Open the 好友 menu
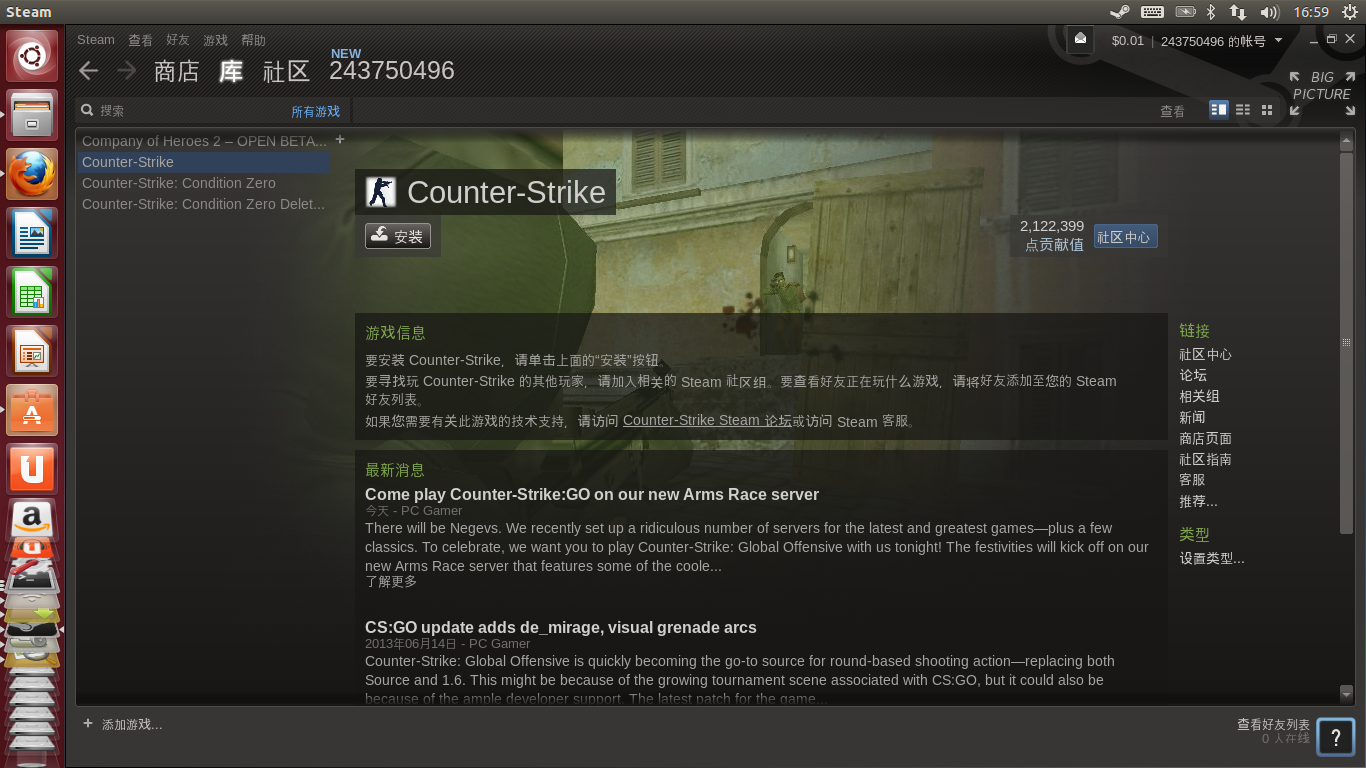 (178, 40)
